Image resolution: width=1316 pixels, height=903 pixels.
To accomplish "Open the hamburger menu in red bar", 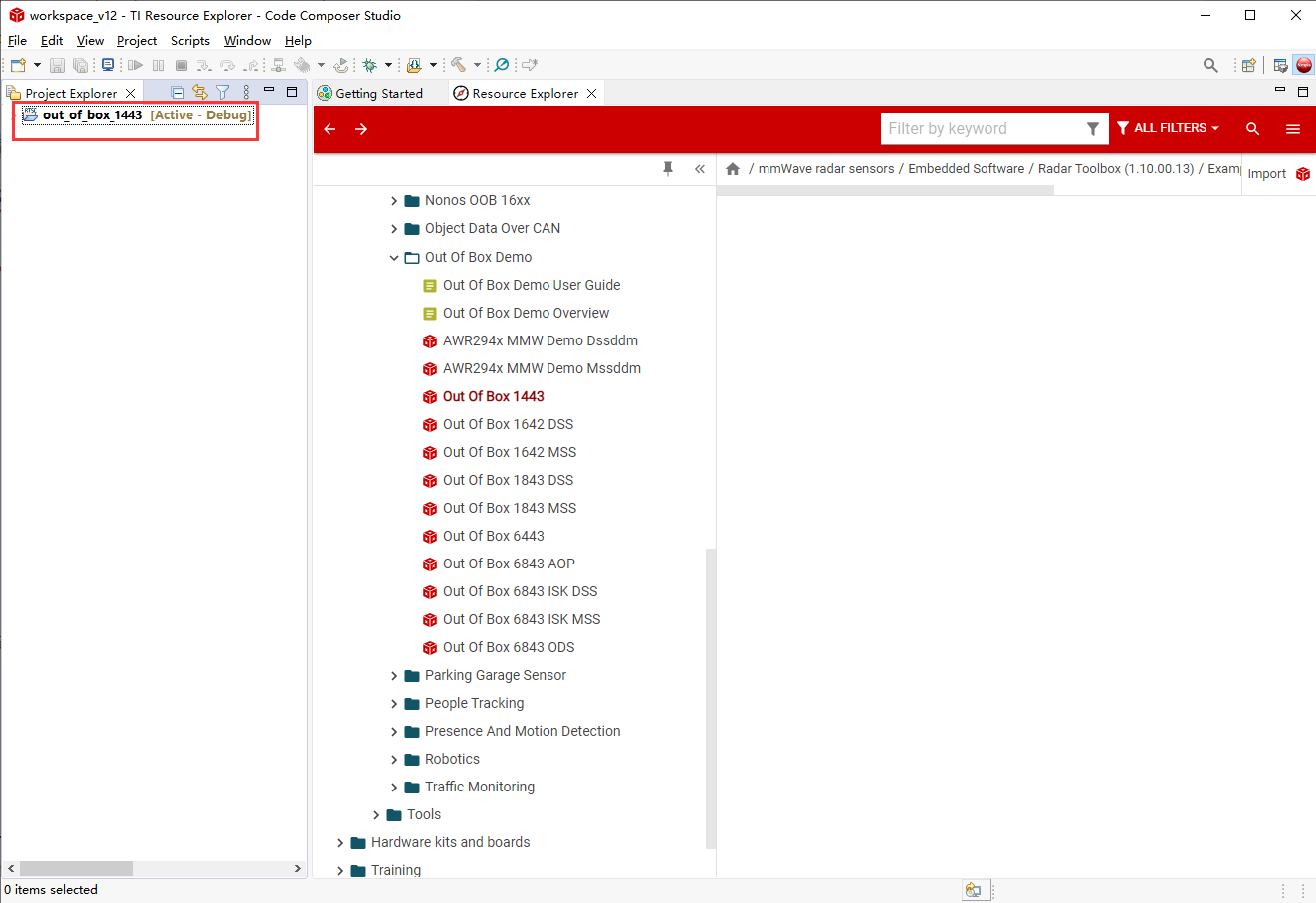I will pos(1293,129).
